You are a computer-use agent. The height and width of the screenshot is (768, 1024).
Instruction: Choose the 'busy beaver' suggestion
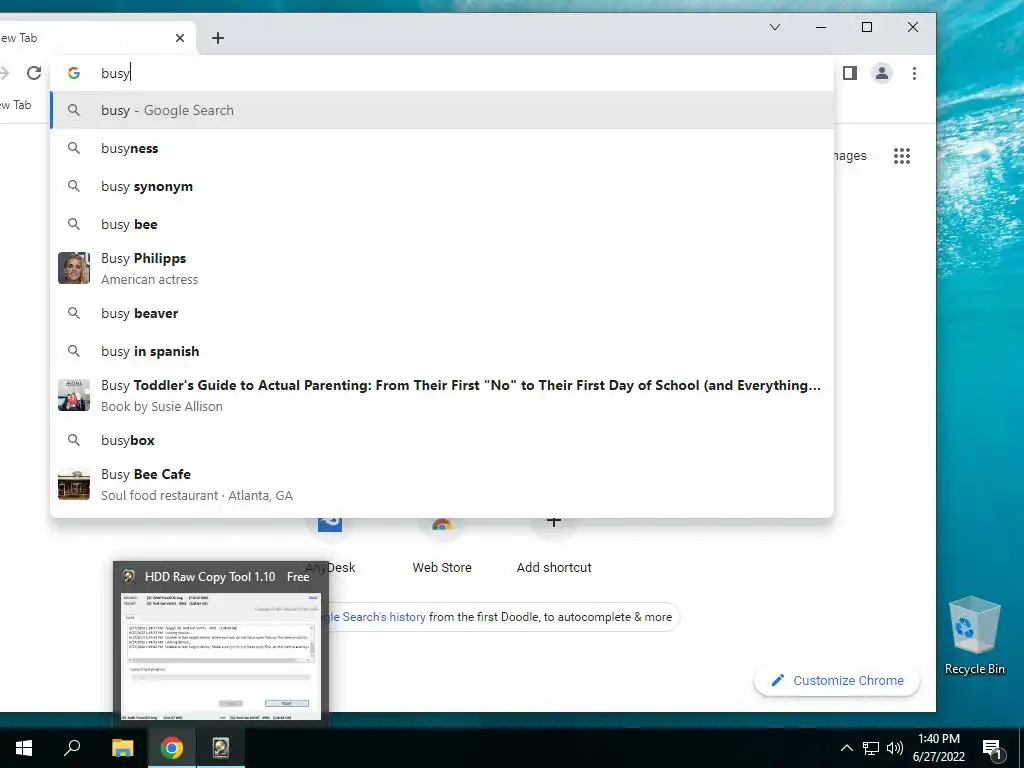[442, 313]
